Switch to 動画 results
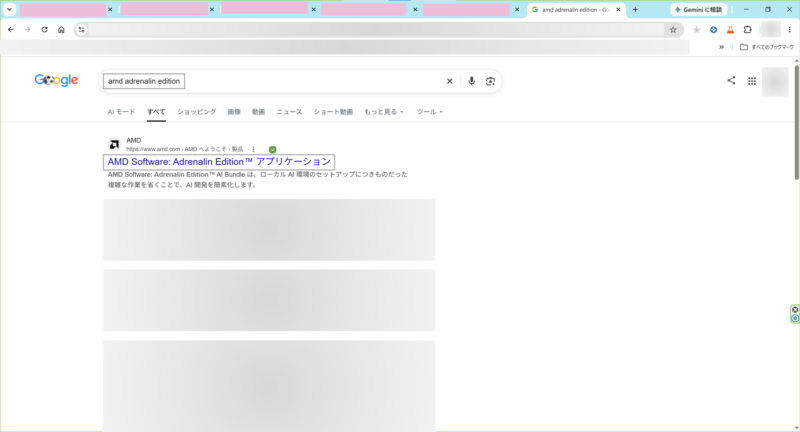 pyautogui.click(x=259, y=112)
